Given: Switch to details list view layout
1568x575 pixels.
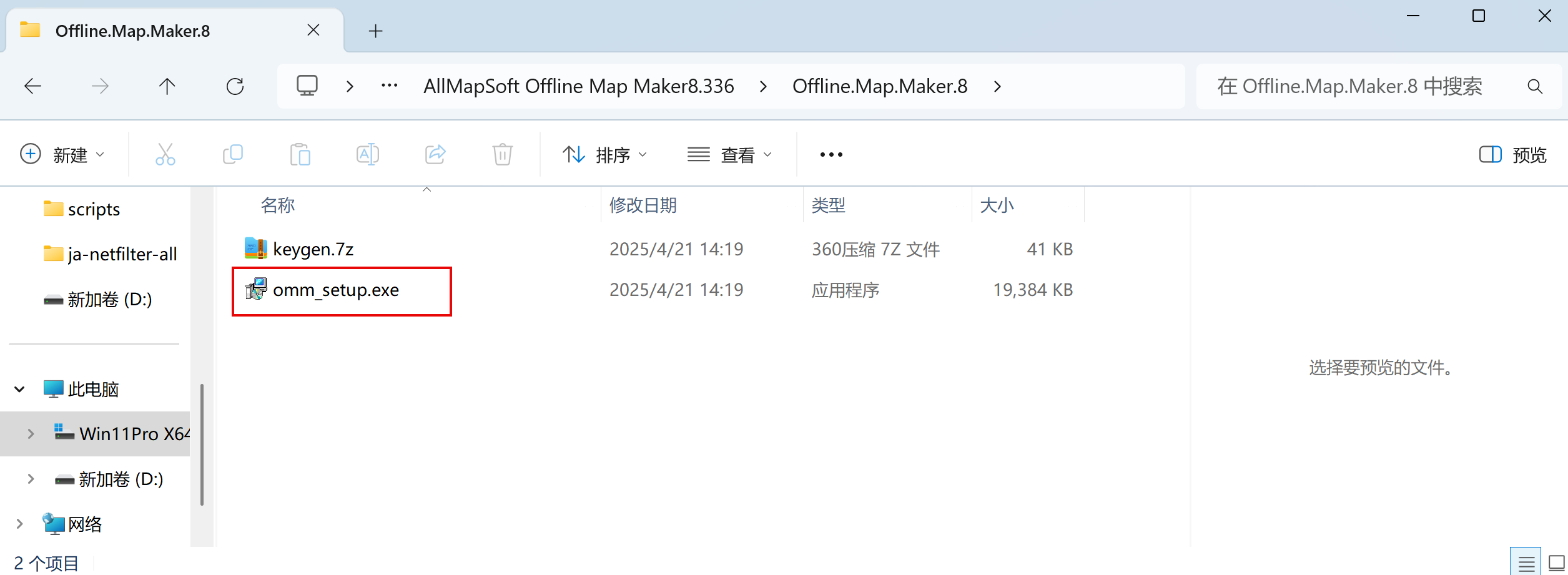Looking at the screenshot, I should click(1526, 564).
